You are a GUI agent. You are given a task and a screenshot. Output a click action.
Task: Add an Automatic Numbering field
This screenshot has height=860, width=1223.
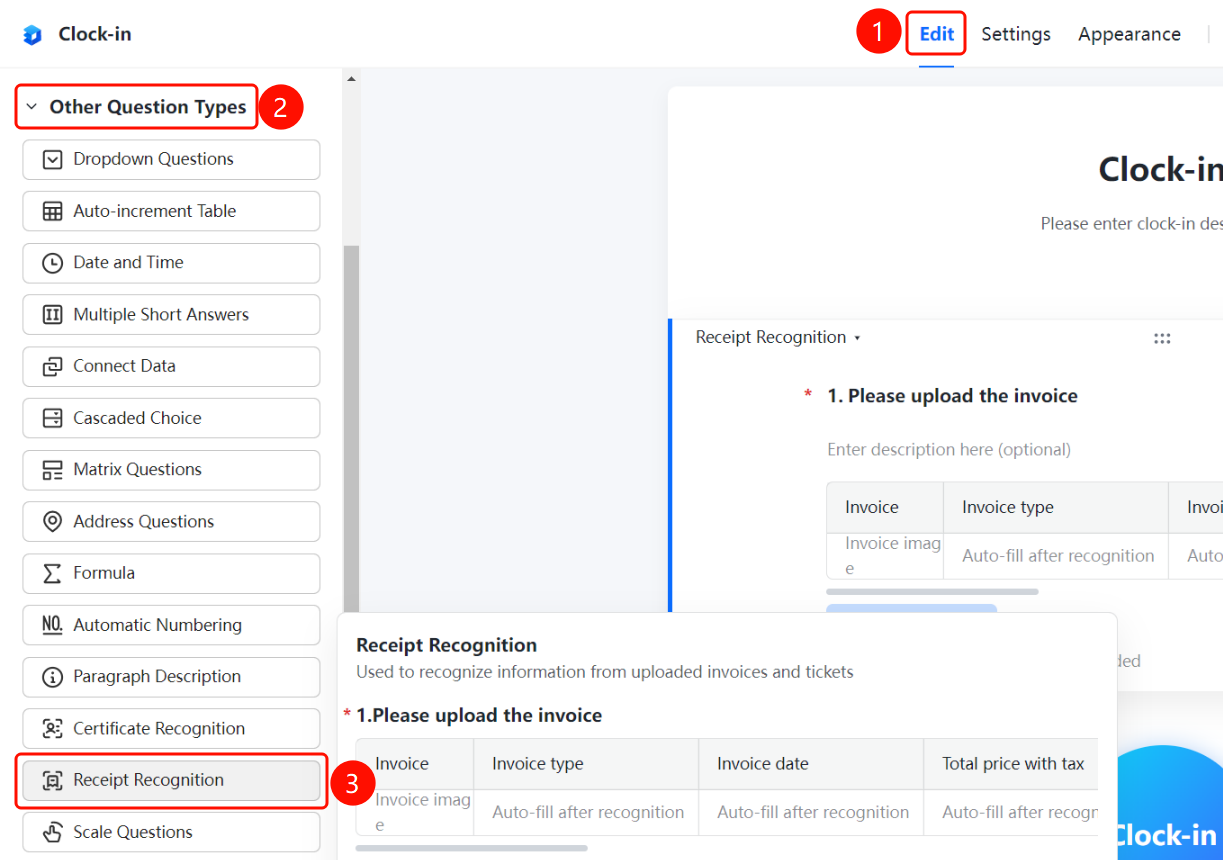(171, 625)
